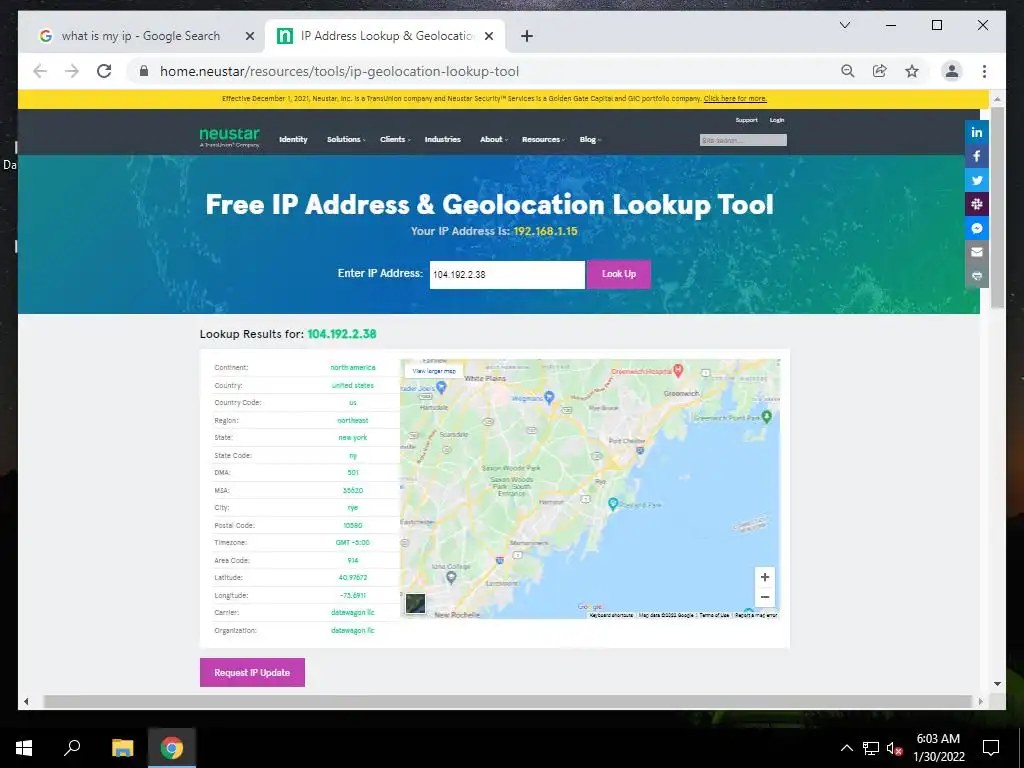Click the Login link

(x=776, y=120)
